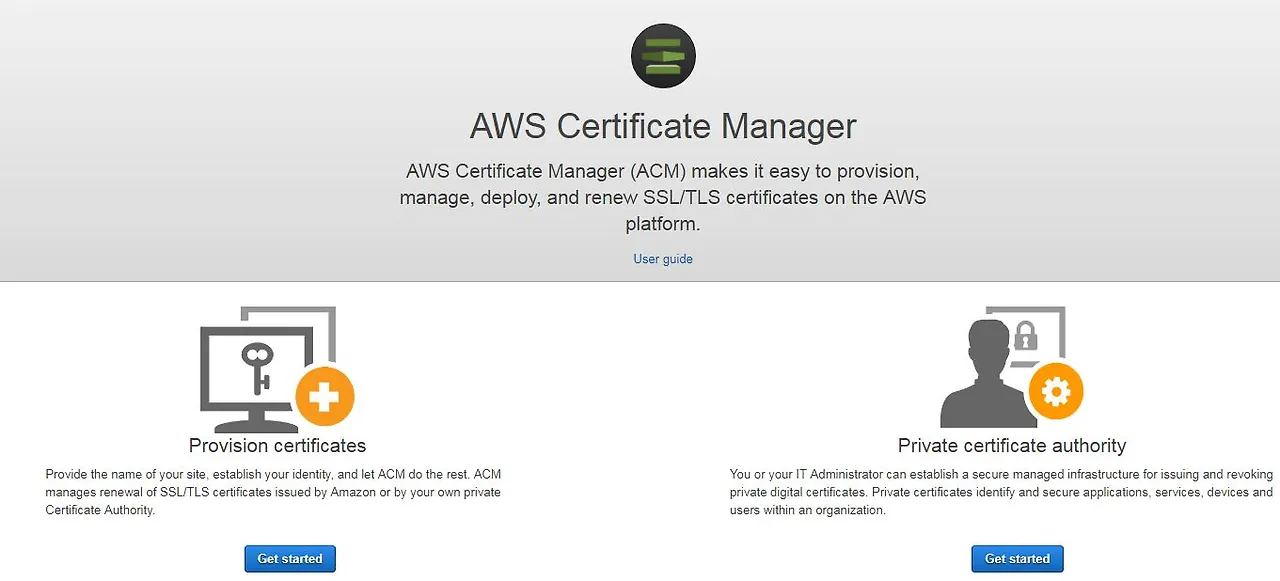Click the Provision certificates heading

(277, 446)
